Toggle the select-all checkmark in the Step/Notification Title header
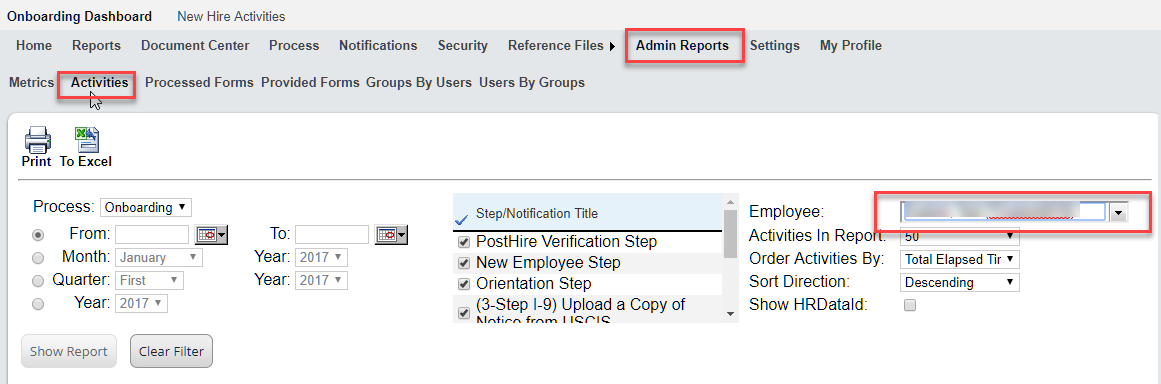 pos(461,219)
